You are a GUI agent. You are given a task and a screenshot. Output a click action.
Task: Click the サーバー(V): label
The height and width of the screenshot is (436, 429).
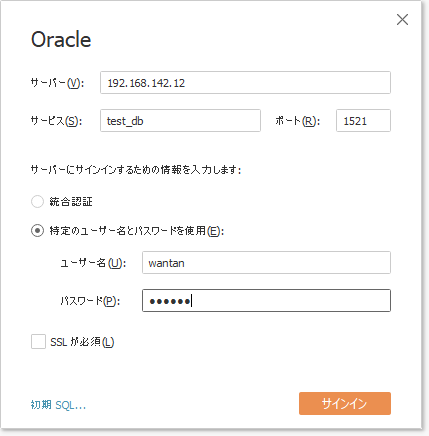tap(57, 83)
